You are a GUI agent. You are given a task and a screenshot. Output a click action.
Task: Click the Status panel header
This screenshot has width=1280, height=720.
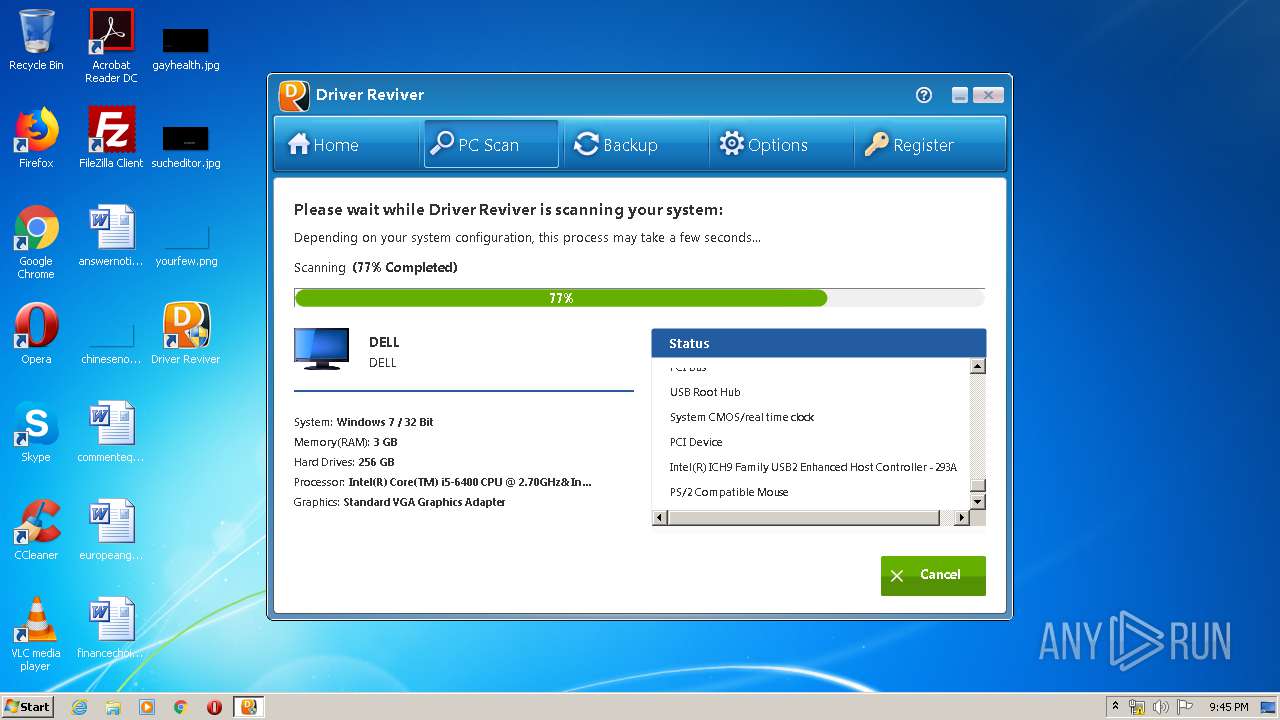(819, 343)
